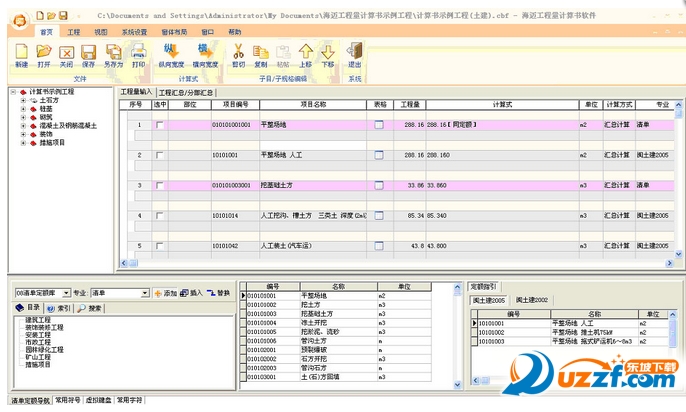Expand the 土石方 tree node
This screenshot has width=686, height=412.
22,100
